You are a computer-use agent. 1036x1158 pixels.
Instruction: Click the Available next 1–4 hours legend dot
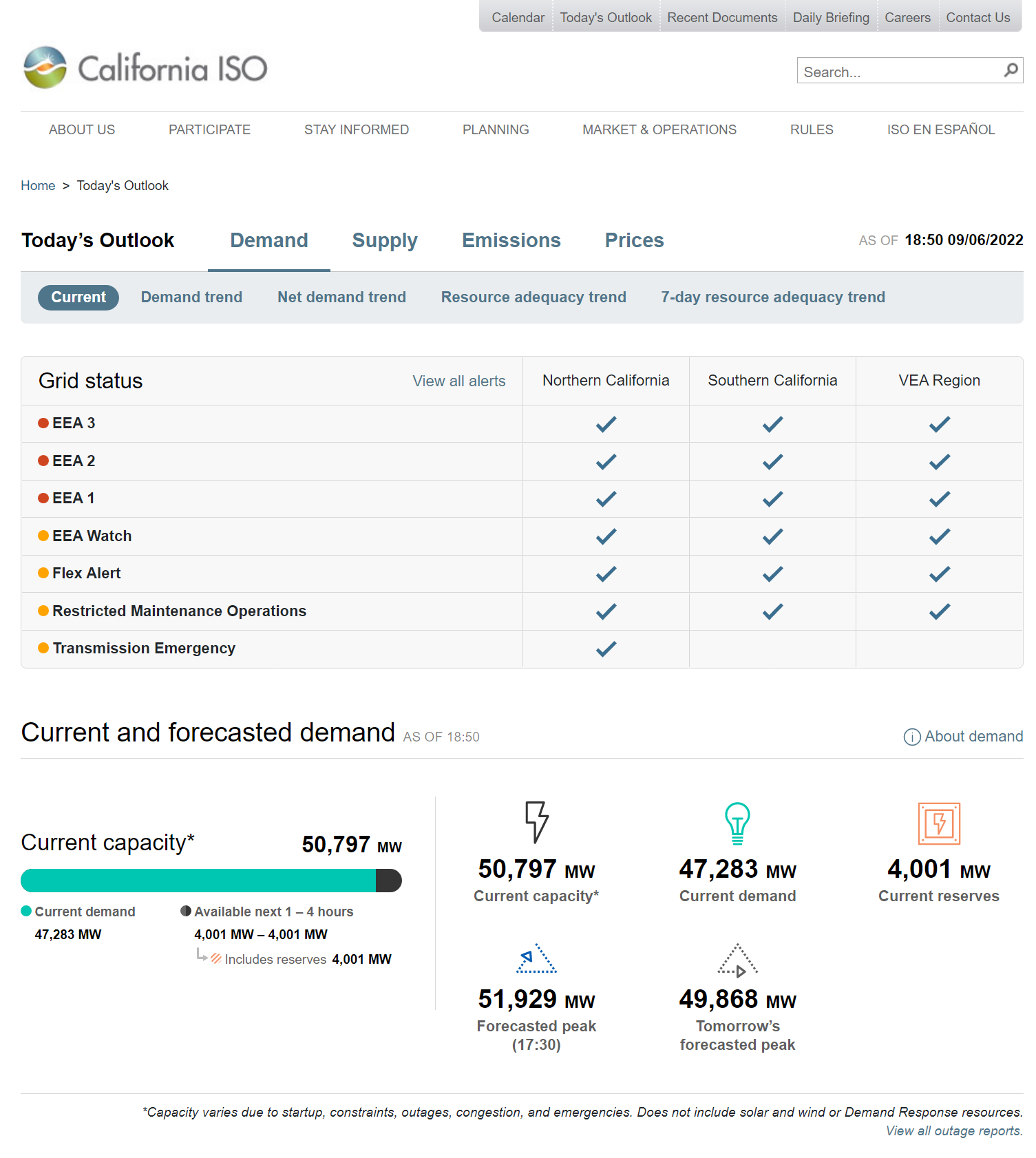[186, 911]
